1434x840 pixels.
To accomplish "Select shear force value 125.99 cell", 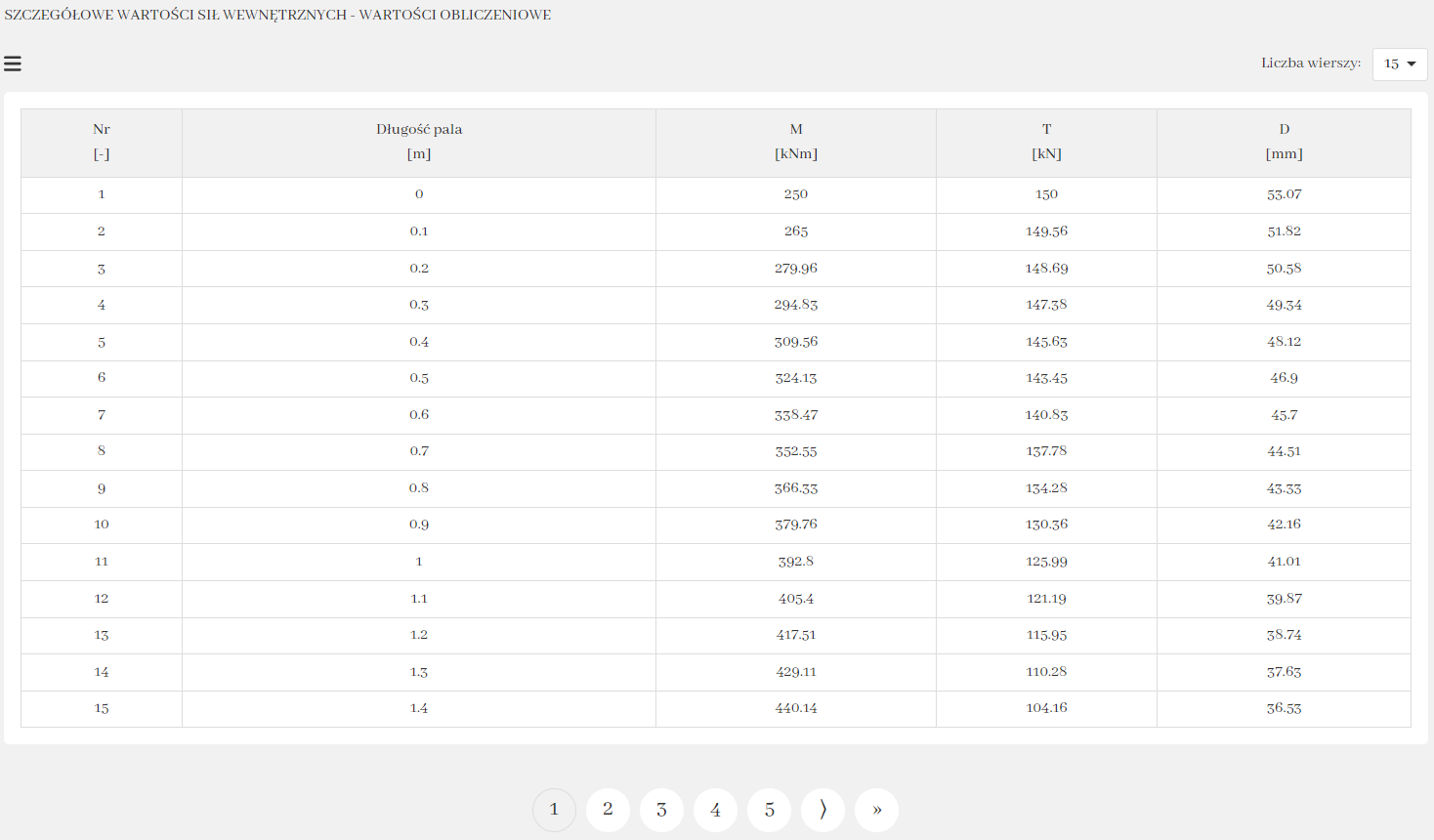I will (x=1046, y=562).
